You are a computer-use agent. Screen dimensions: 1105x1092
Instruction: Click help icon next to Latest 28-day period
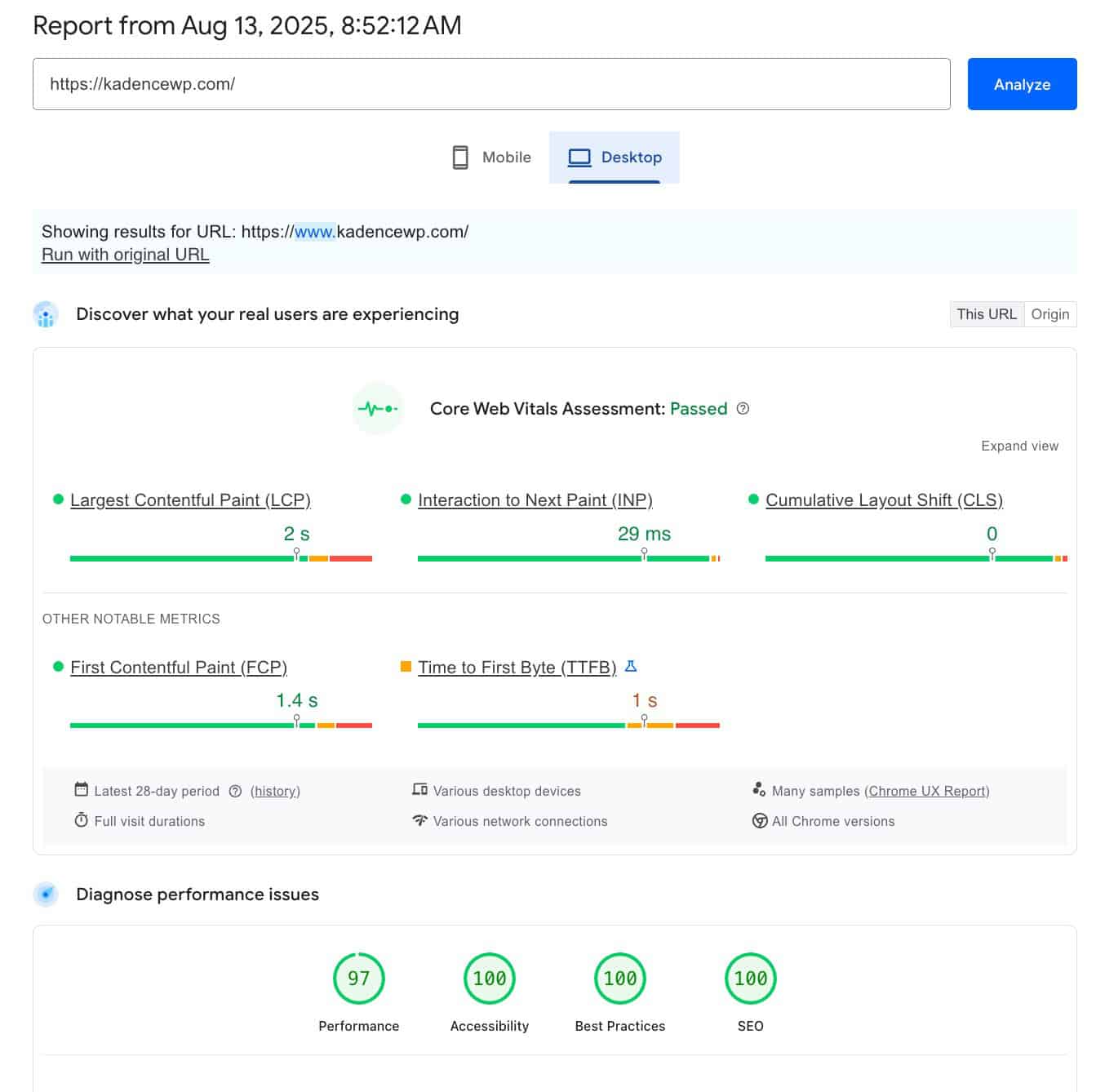[236, 791]
